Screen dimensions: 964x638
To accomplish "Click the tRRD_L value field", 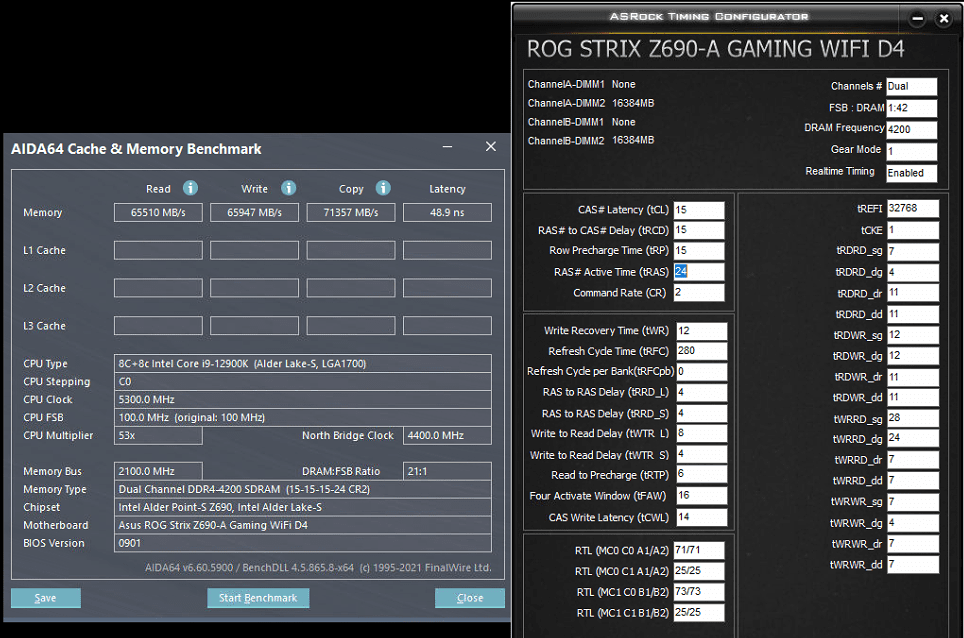I will tap(701, 393).
